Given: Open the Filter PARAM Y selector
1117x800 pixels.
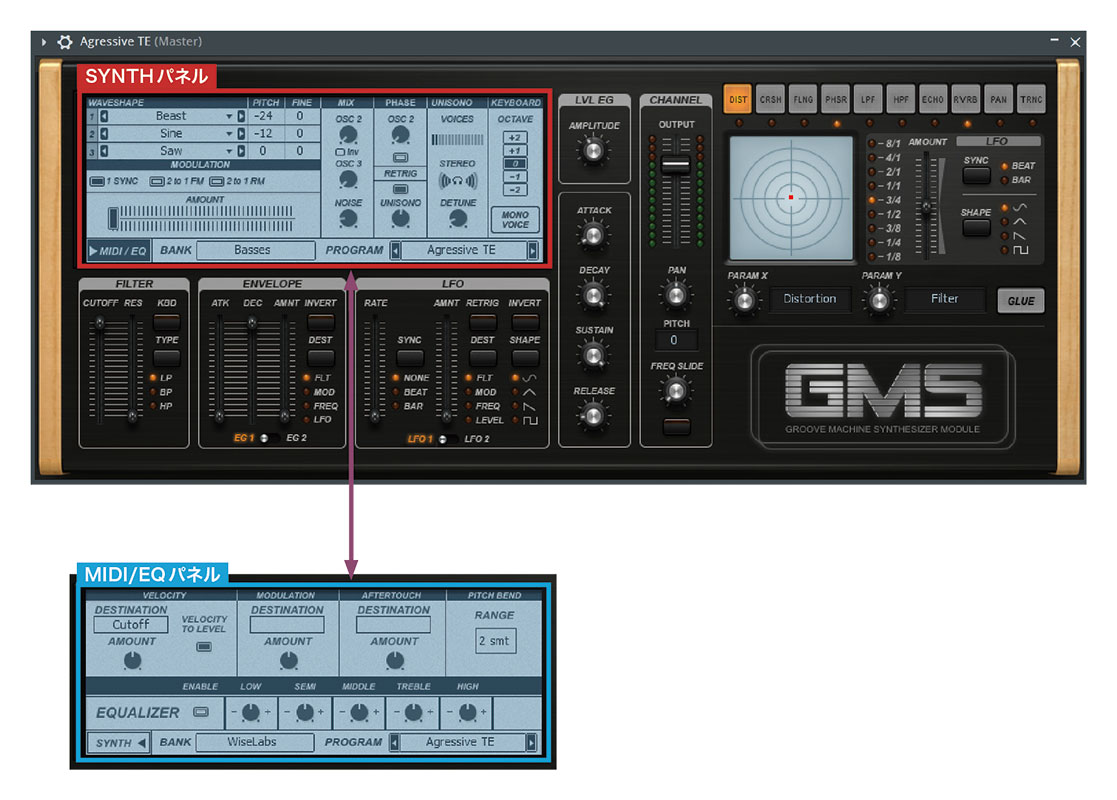Looking at the screenshot, I should (945, 299).
